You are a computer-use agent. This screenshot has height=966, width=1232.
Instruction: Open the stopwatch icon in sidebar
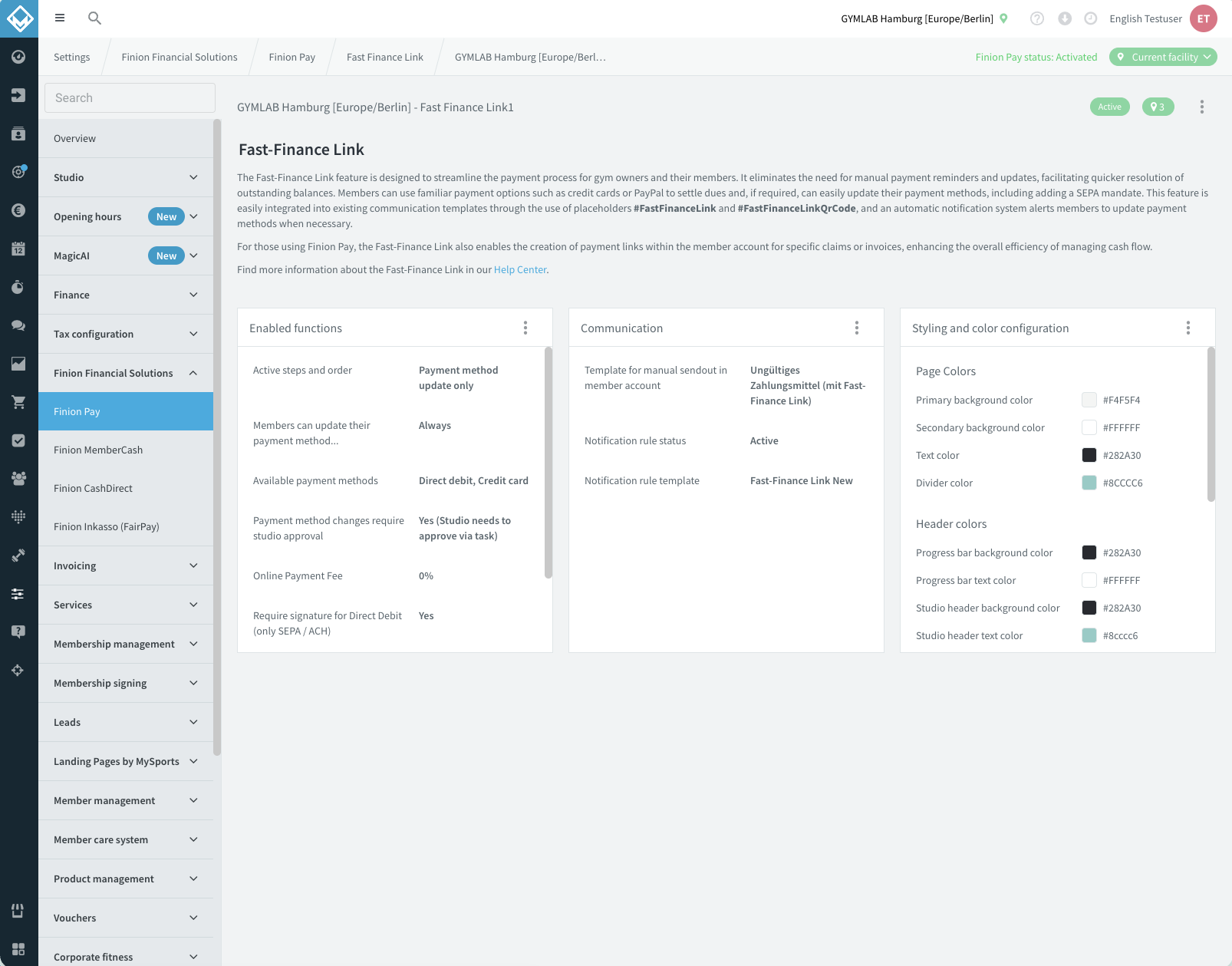point(18,287)
